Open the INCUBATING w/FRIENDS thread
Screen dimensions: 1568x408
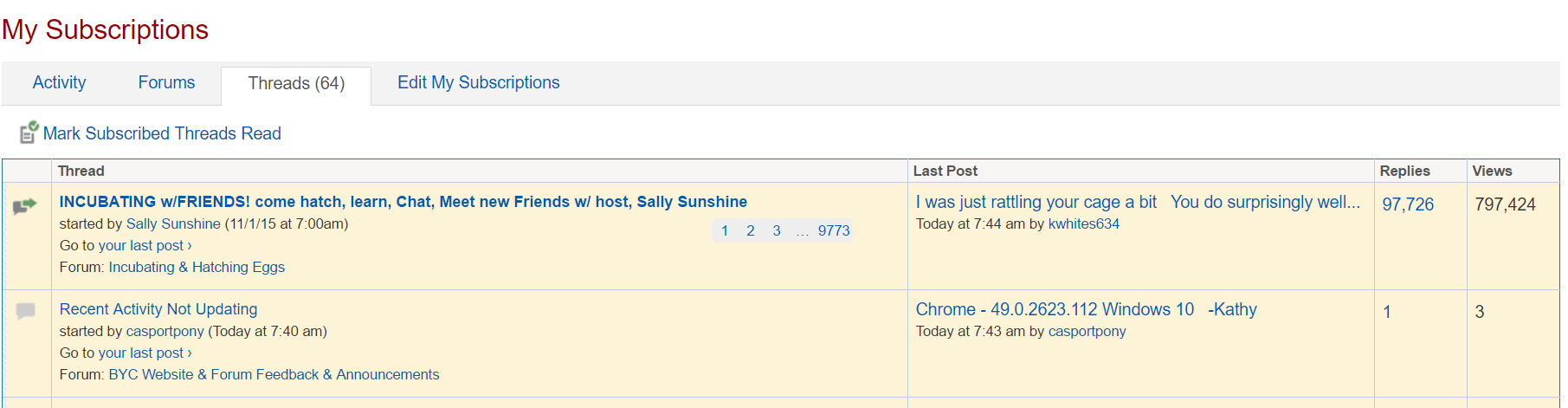403,202
